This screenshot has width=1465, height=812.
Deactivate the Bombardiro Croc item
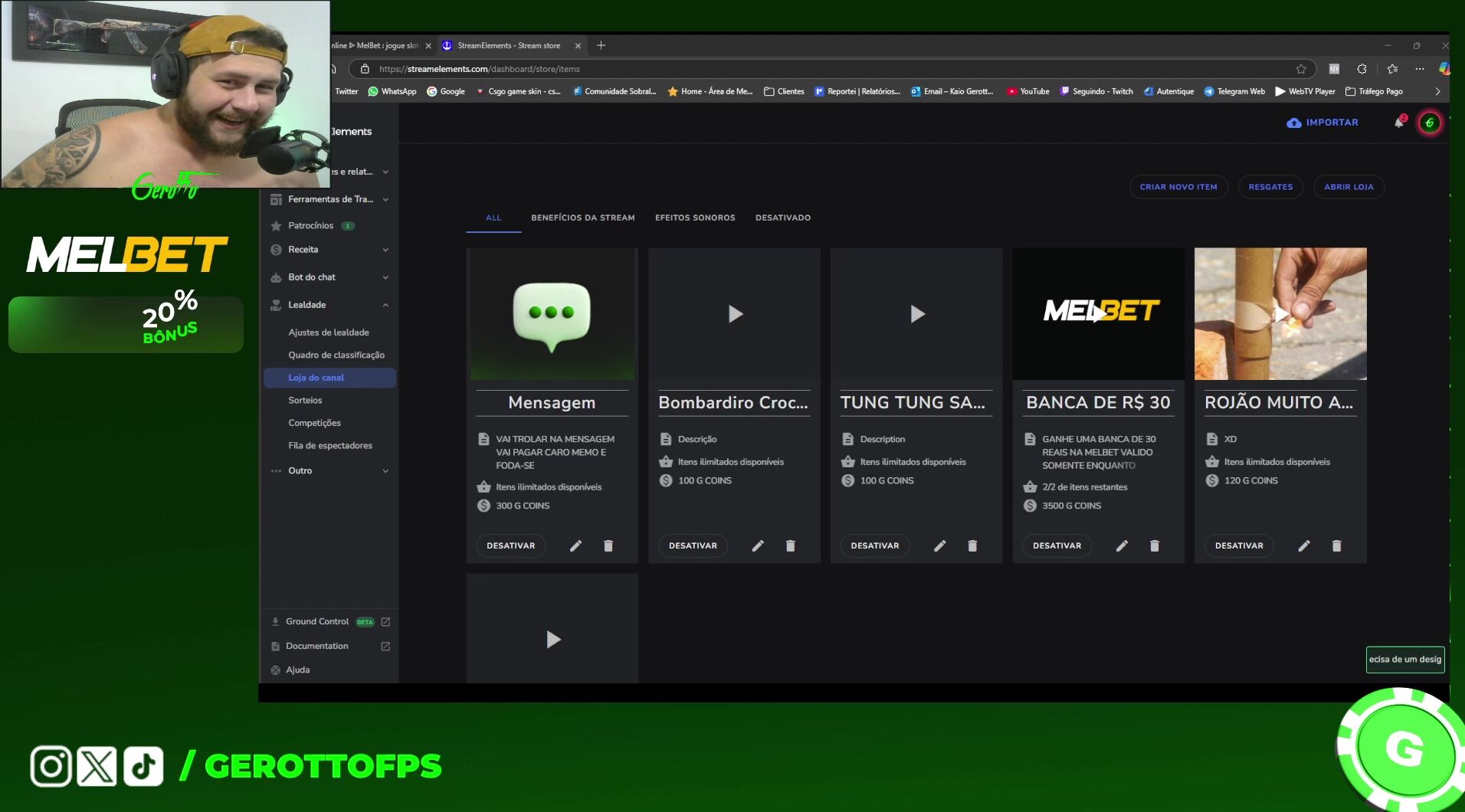[693, 545]
